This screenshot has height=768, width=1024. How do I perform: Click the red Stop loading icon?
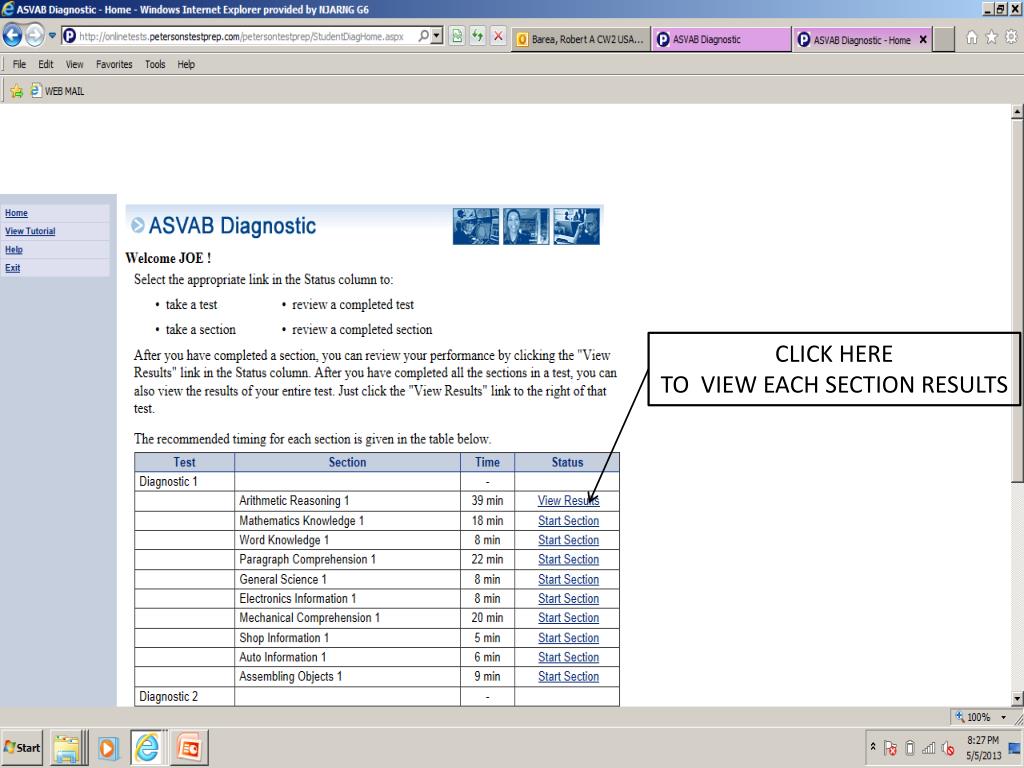click(498, 37)
